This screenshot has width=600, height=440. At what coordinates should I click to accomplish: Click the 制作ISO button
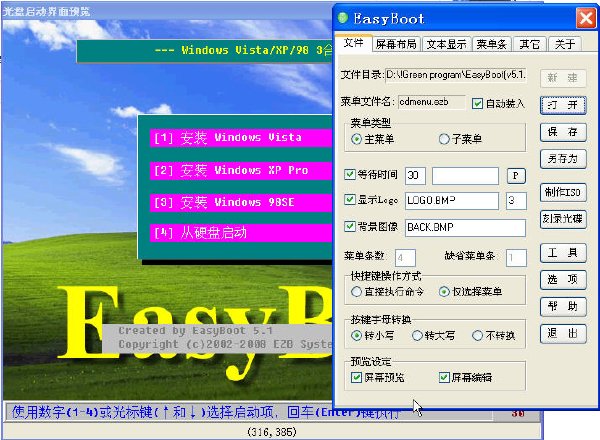tap(563, 192)
